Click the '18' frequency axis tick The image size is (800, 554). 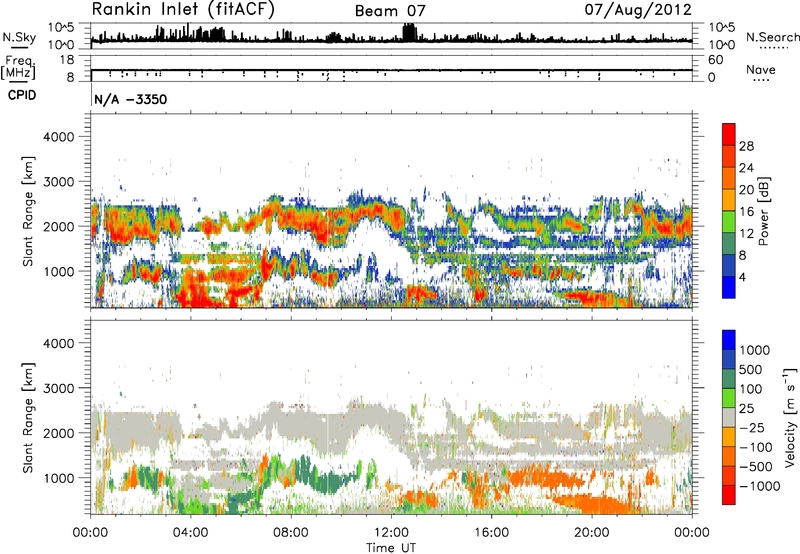tap(67, 60)
